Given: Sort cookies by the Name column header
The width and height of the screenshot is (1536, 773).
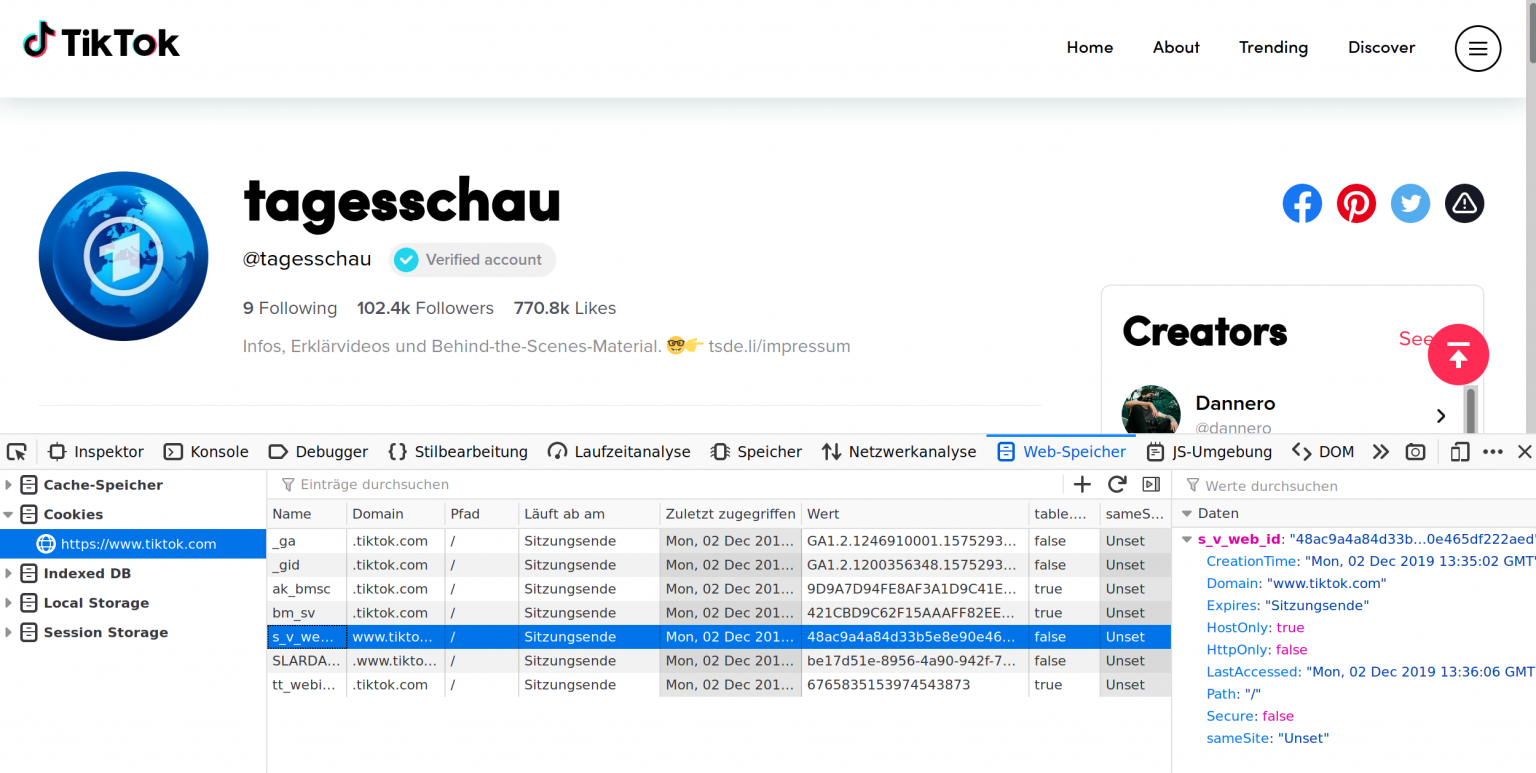Looking at the screenshot, I should (307, 514).
